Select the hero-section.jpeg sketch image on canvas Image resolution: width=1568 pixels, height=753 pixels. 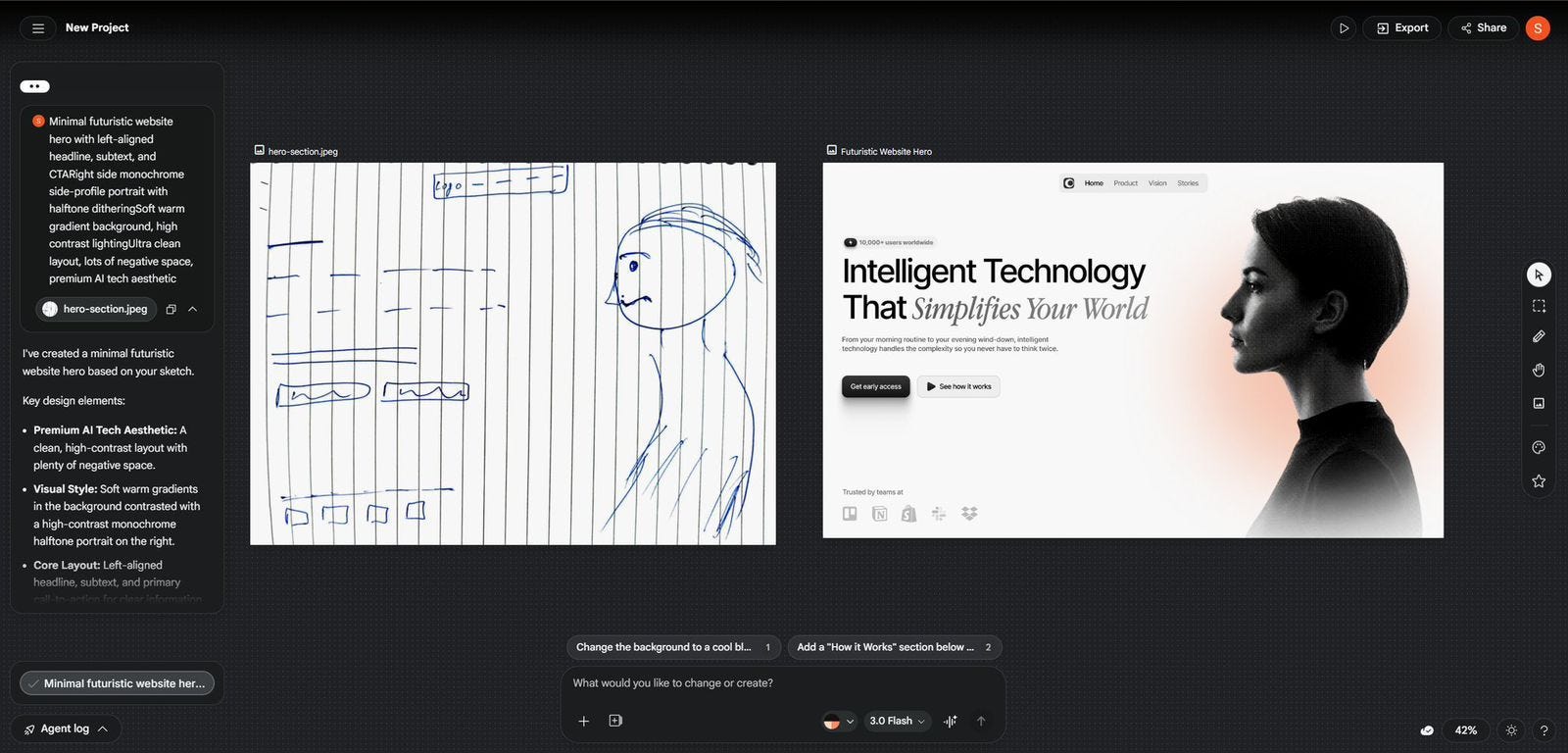pos(513,354)
